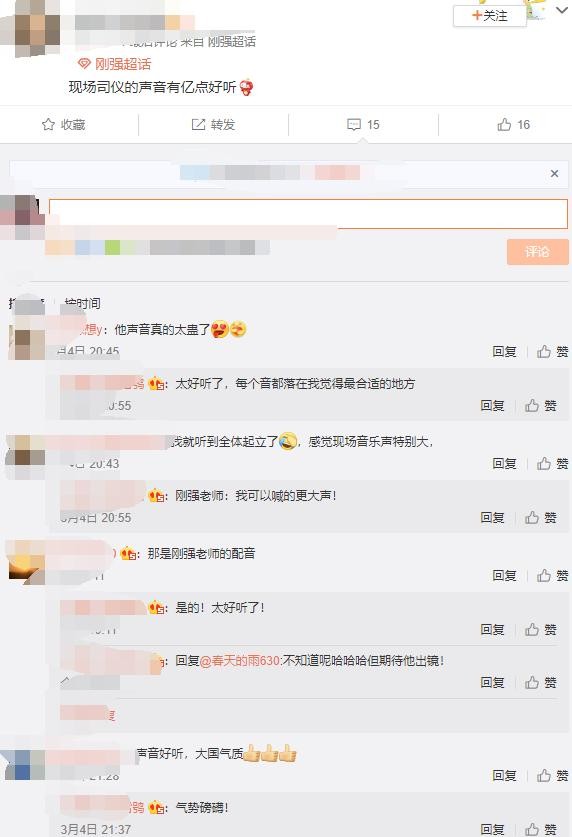Reply to comment 他声音真的太蛊了
The height and width of the screenshot is (837, 572).
click(x=504, y=351)
